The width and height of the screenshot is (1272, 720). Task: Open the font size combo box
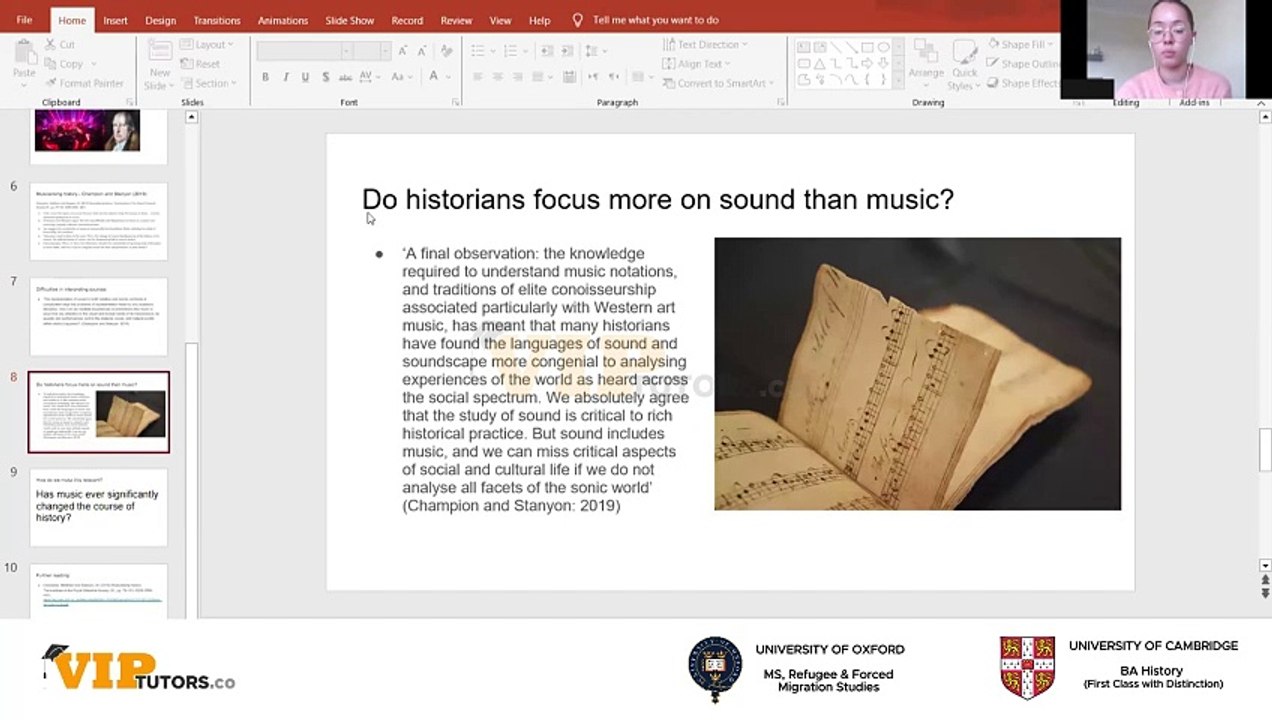(x=372, y=51)
